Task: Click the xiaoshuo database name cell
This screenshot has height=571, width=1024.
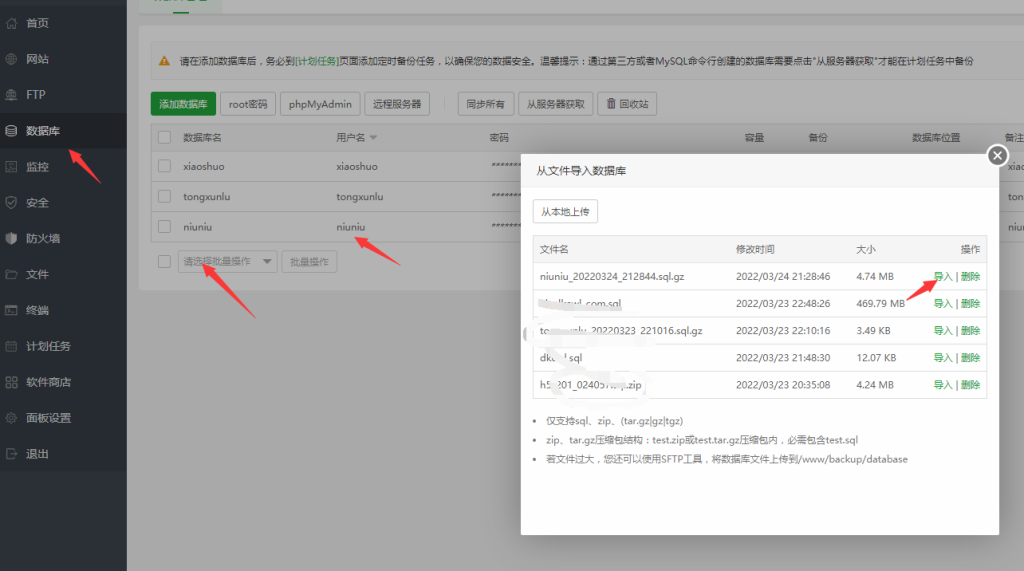Action: (x=204, y=167)
